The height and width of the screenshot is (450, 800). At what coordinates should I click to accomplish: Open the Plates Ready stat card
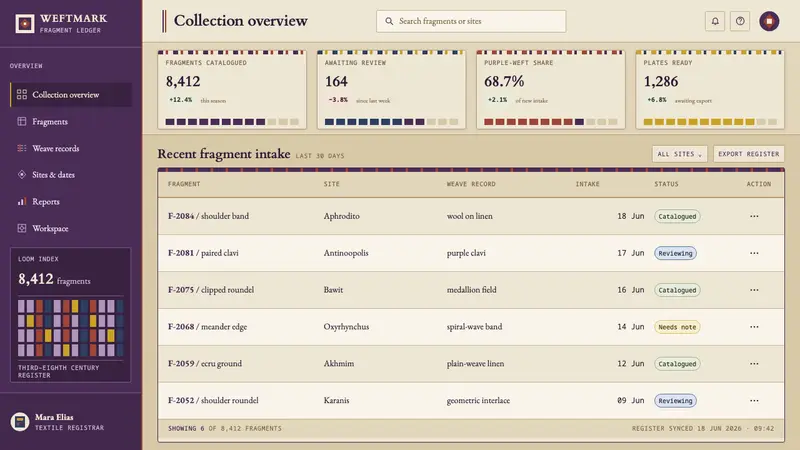(x=710, y=90)
